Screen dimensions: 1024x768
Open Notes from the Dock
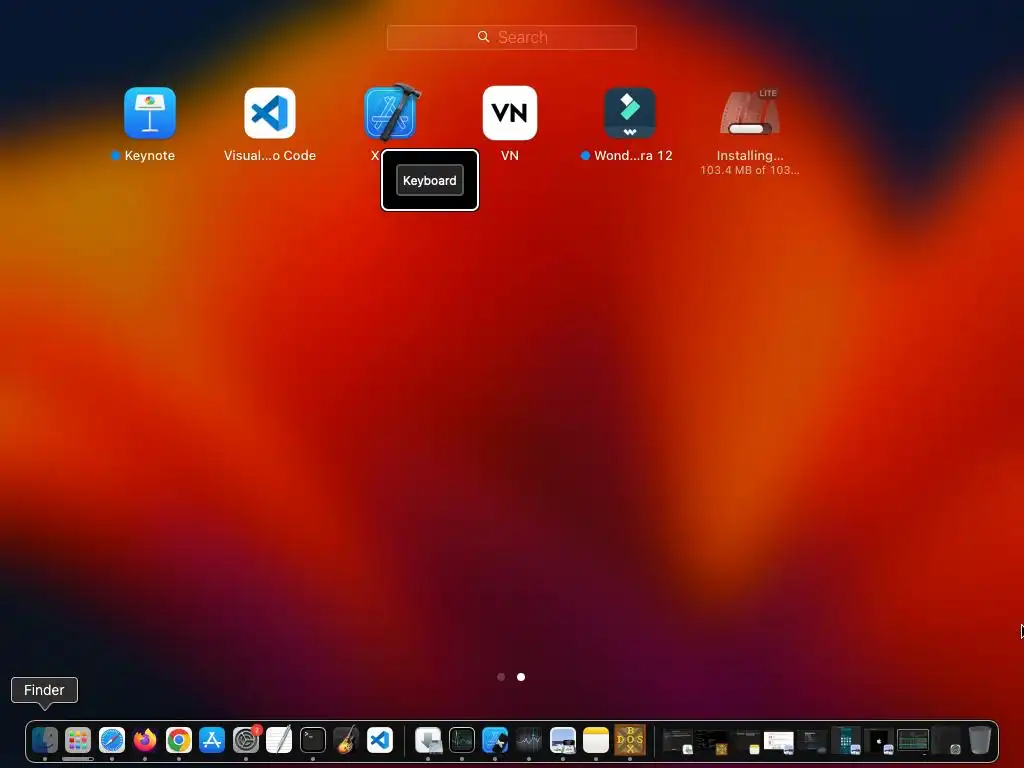click(596, 741)
